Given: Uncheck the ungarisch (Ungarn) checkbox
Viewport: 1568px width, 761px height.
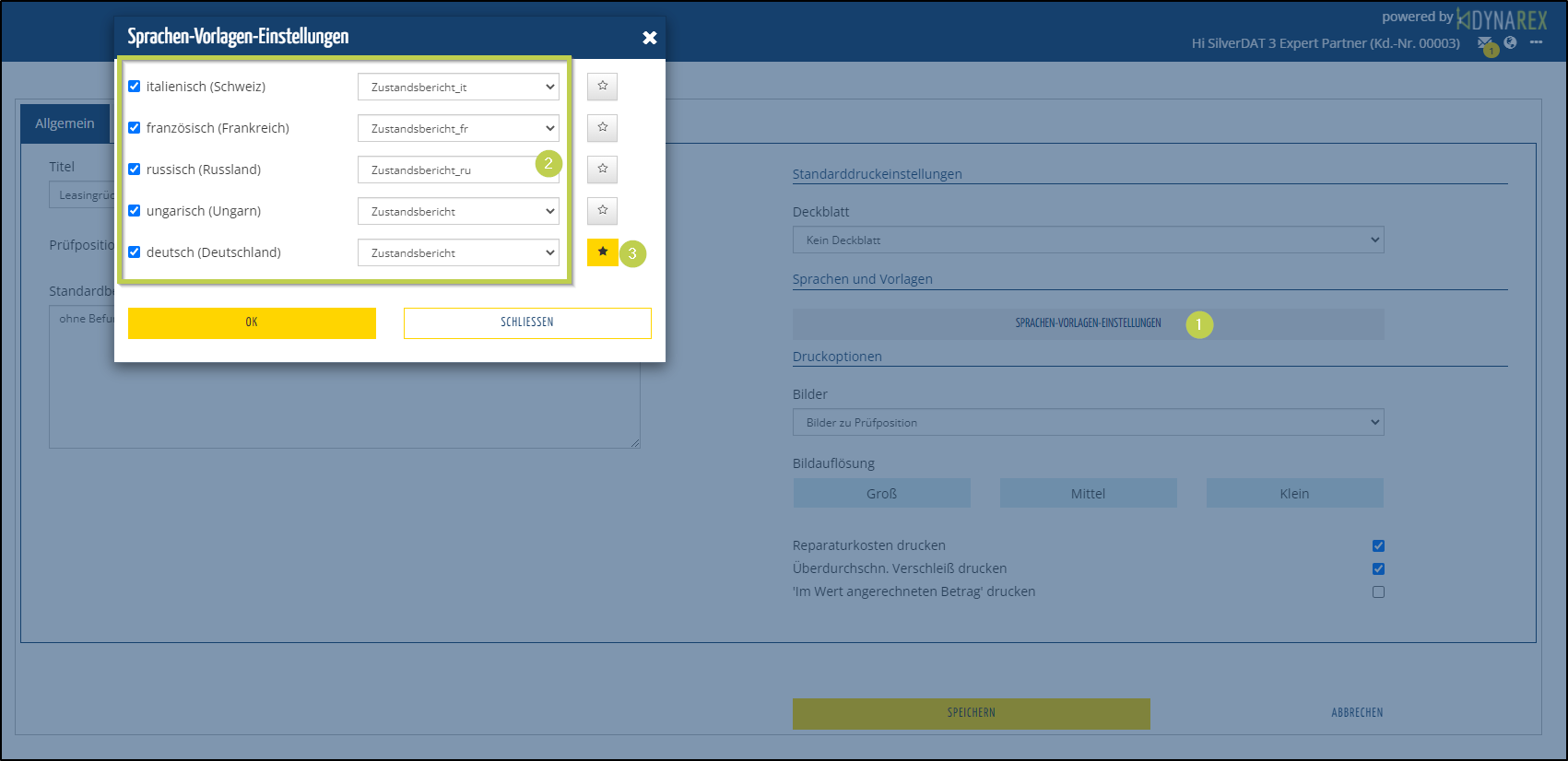Looking at the screenshot, I should (x=135, y=211).
